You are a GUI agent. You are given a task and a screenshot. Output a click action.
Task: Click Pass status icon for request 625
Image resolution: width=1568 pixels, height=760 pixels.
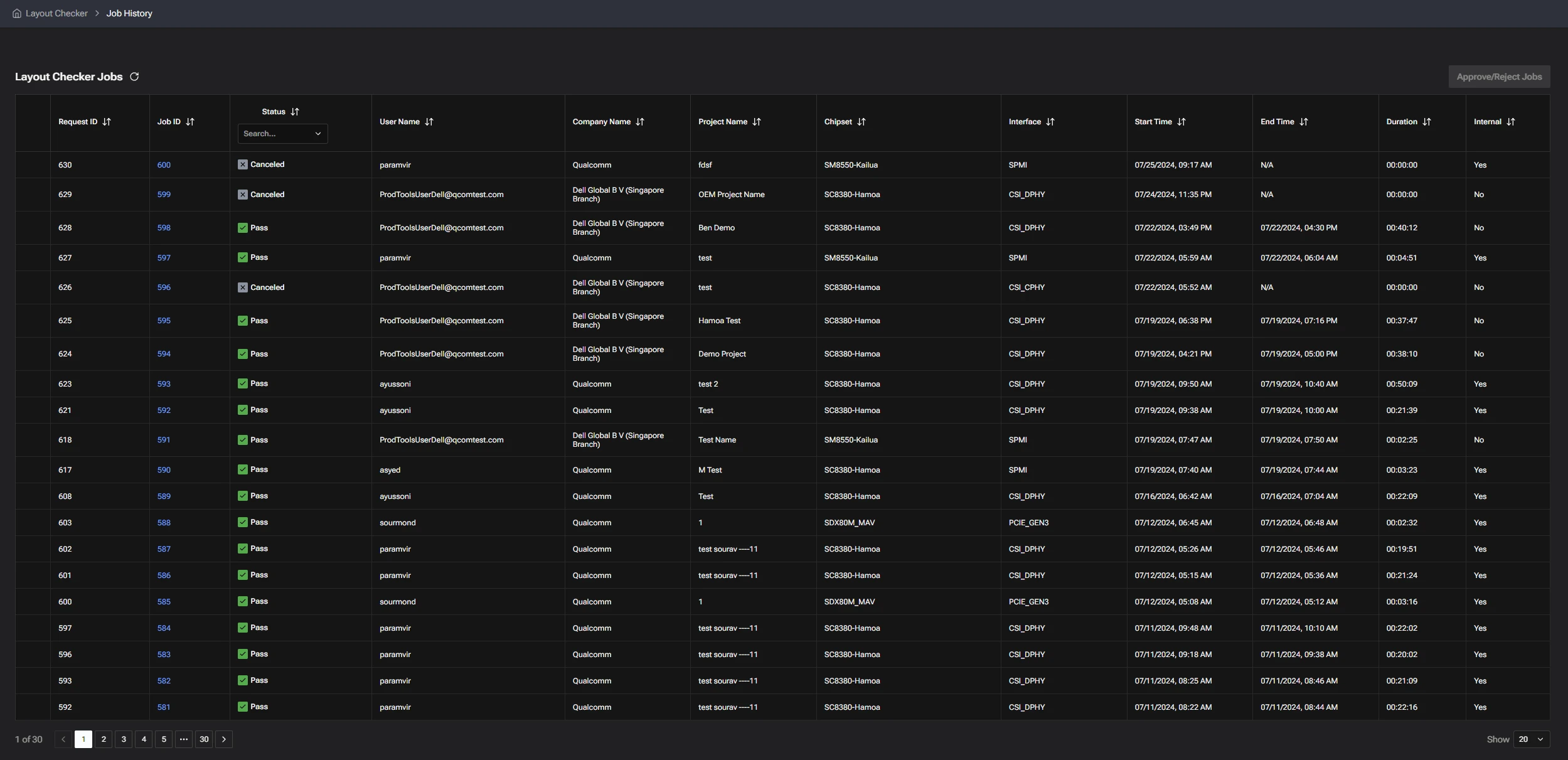pos(243,321)
